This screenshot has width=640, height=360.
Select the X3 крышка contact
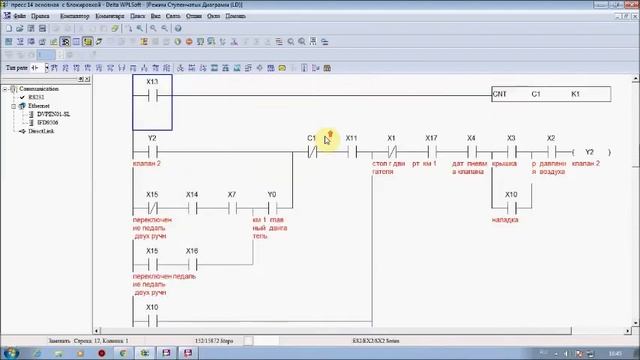point(511,152)
